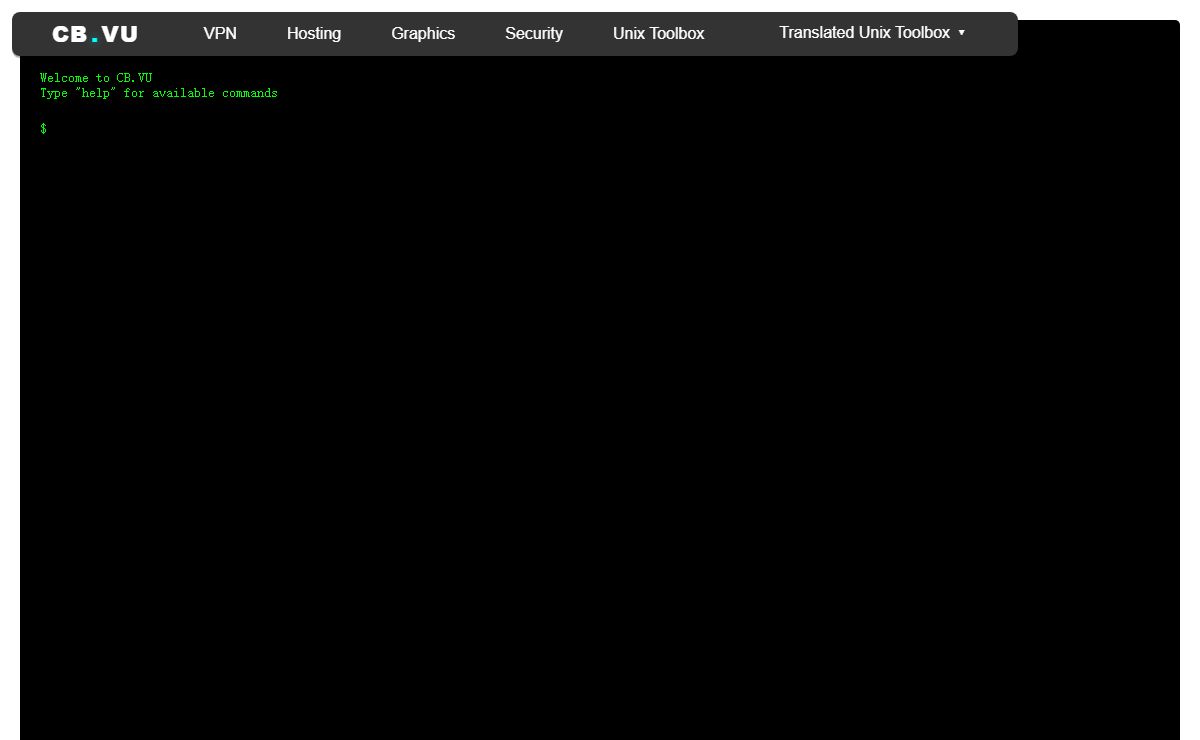Open the Security section

point(534,33)
